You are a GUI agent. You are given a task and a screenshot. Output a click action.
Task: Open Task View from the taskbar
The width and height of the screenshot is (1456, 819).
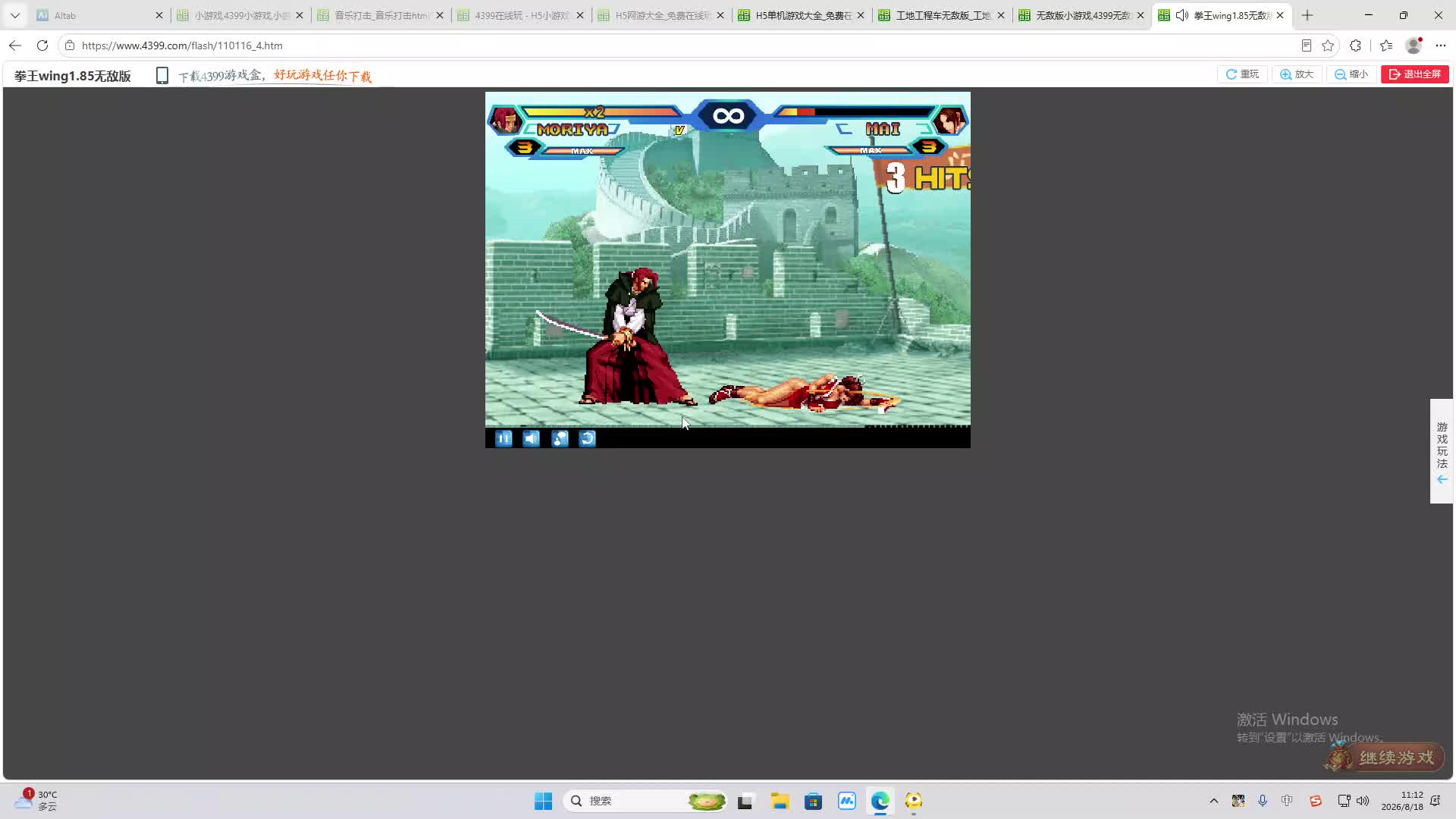pyautogui.click(x=745, y=801)
